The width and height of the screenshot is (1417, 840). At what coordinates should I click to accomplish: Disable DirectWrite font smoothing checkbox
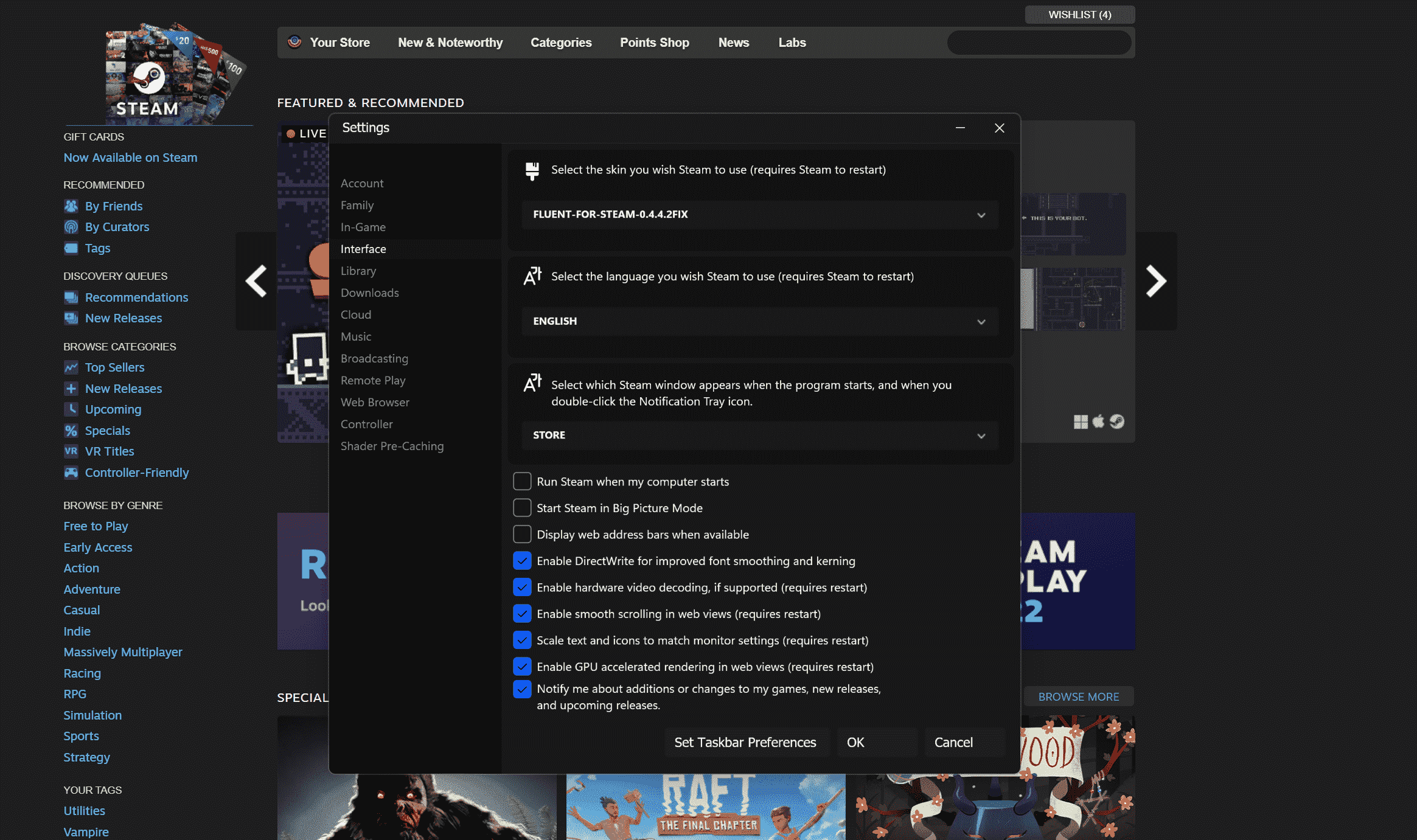522,560
